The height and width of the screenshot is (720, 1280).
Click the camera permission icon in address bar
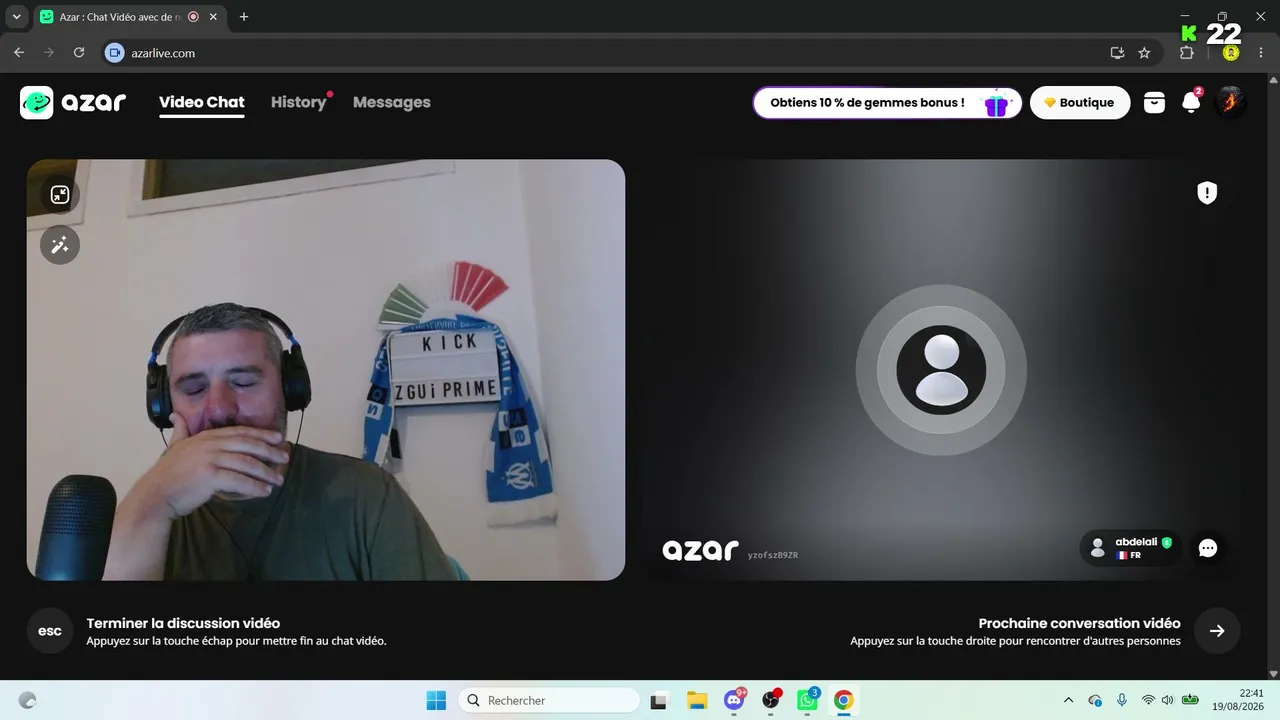click(115, 53)
